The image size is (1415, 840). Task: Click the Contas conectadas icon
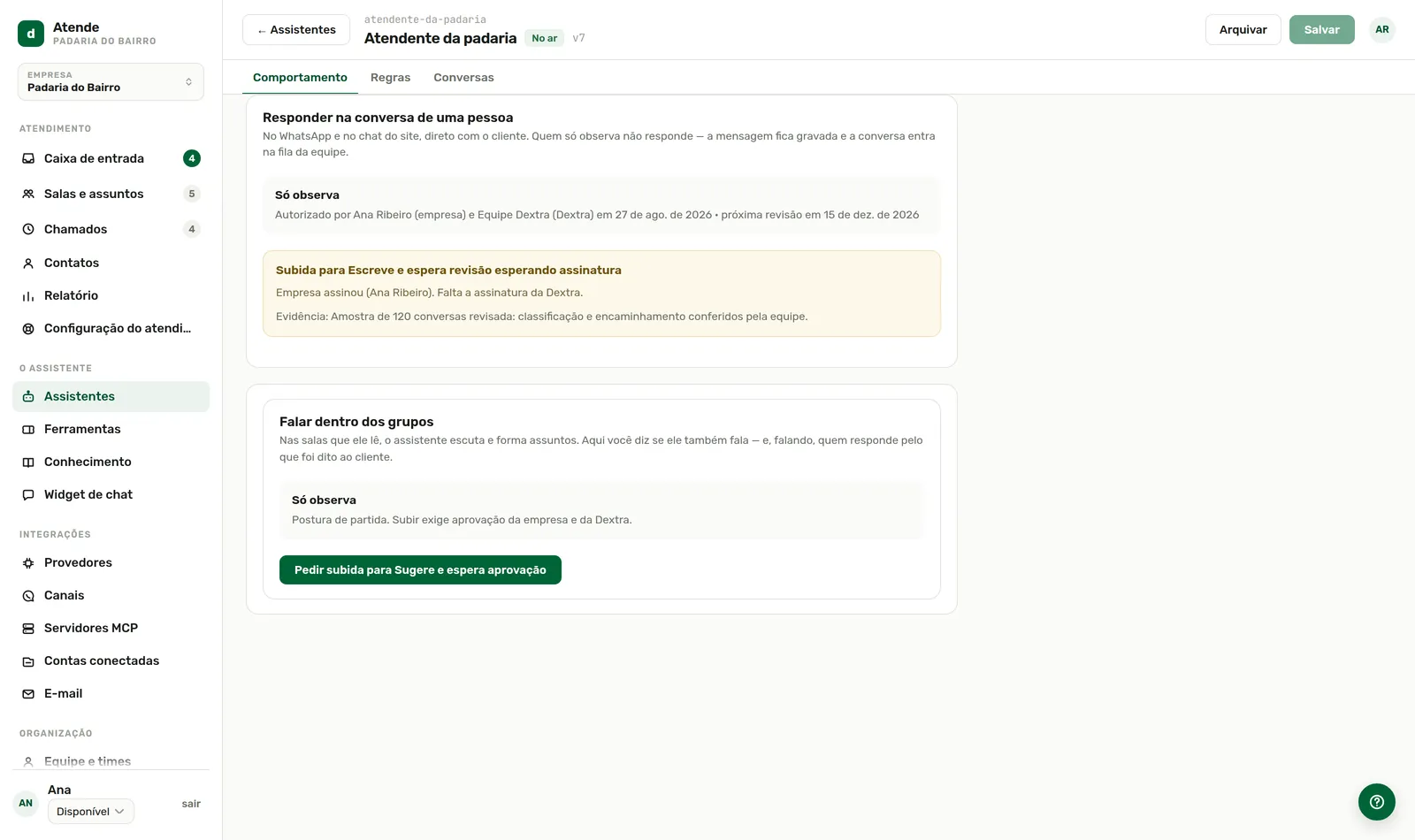(28, 661)
